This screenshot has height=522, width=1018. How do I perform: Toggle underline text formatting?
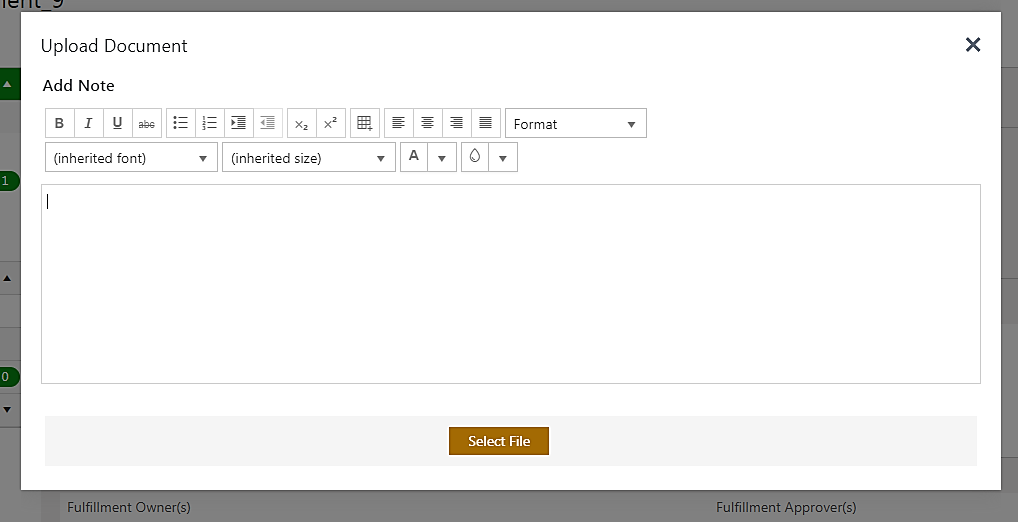[117, 123]
